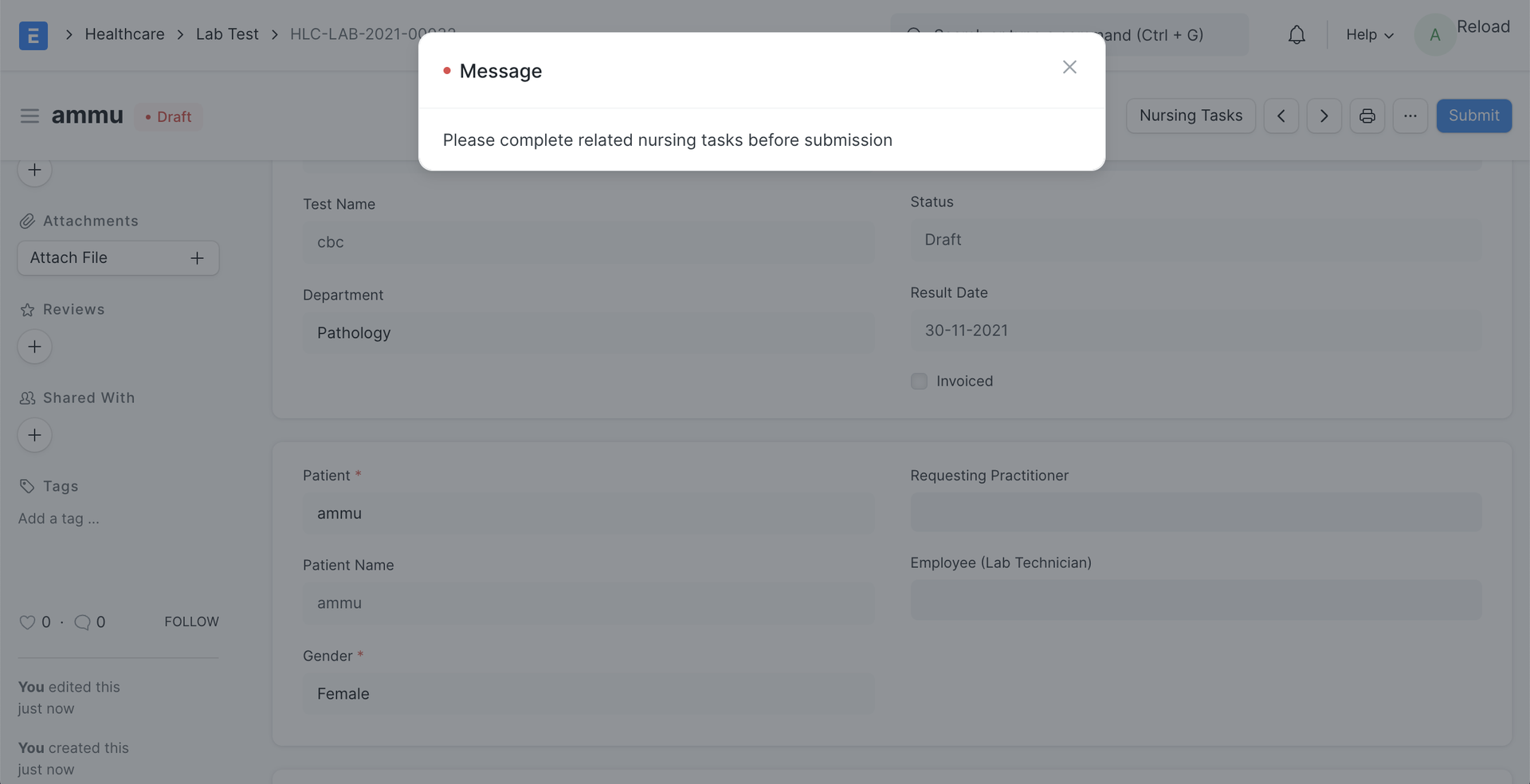
Task: Open Healthcare breadcrumb
Action: click(x=124, y=34)
